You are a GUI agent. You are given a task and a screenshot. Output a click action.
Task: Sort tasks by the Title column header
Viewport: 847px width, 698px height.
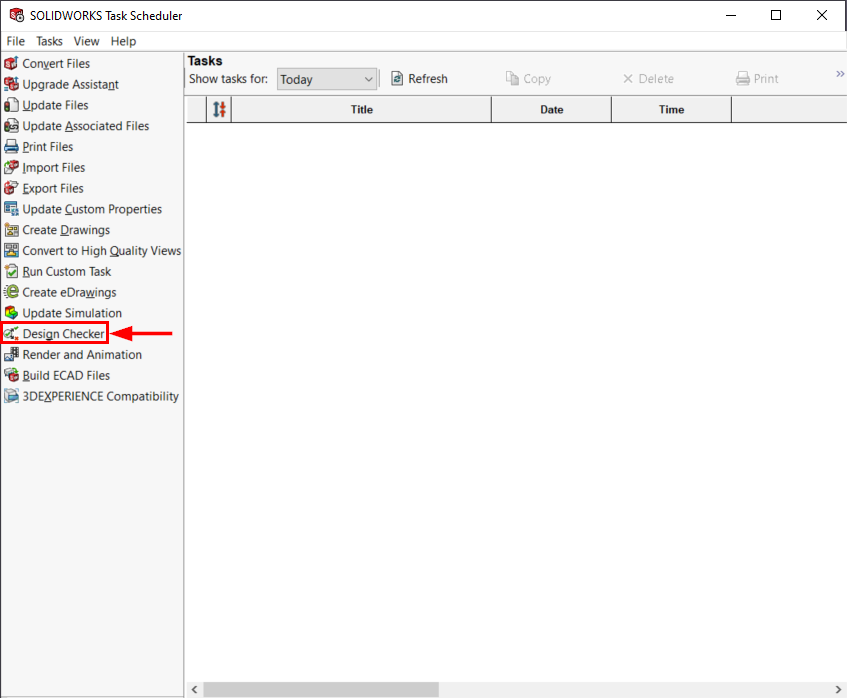point(361,110)
